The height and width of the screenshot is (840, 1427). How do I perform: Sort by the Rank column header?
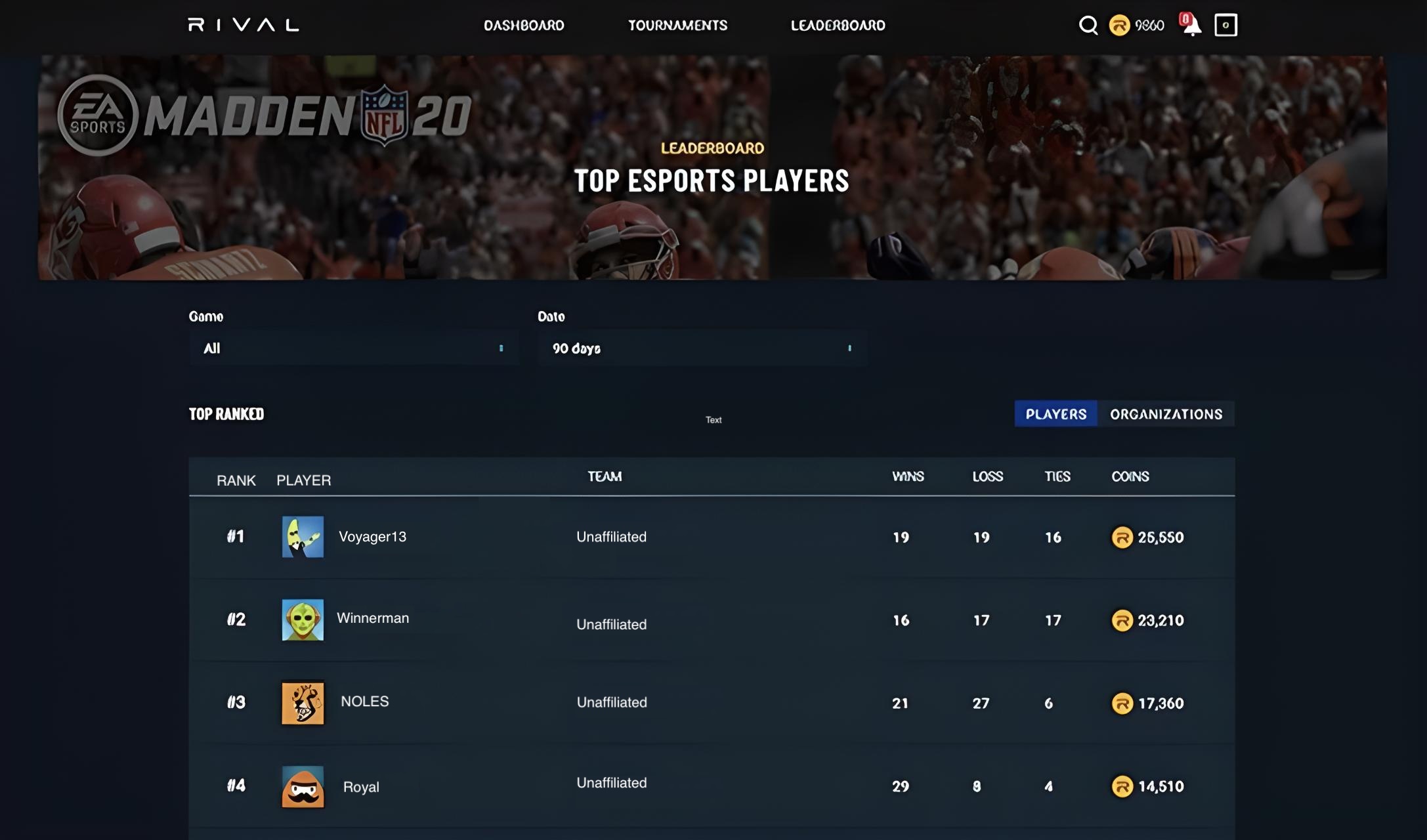pos(236,480)
